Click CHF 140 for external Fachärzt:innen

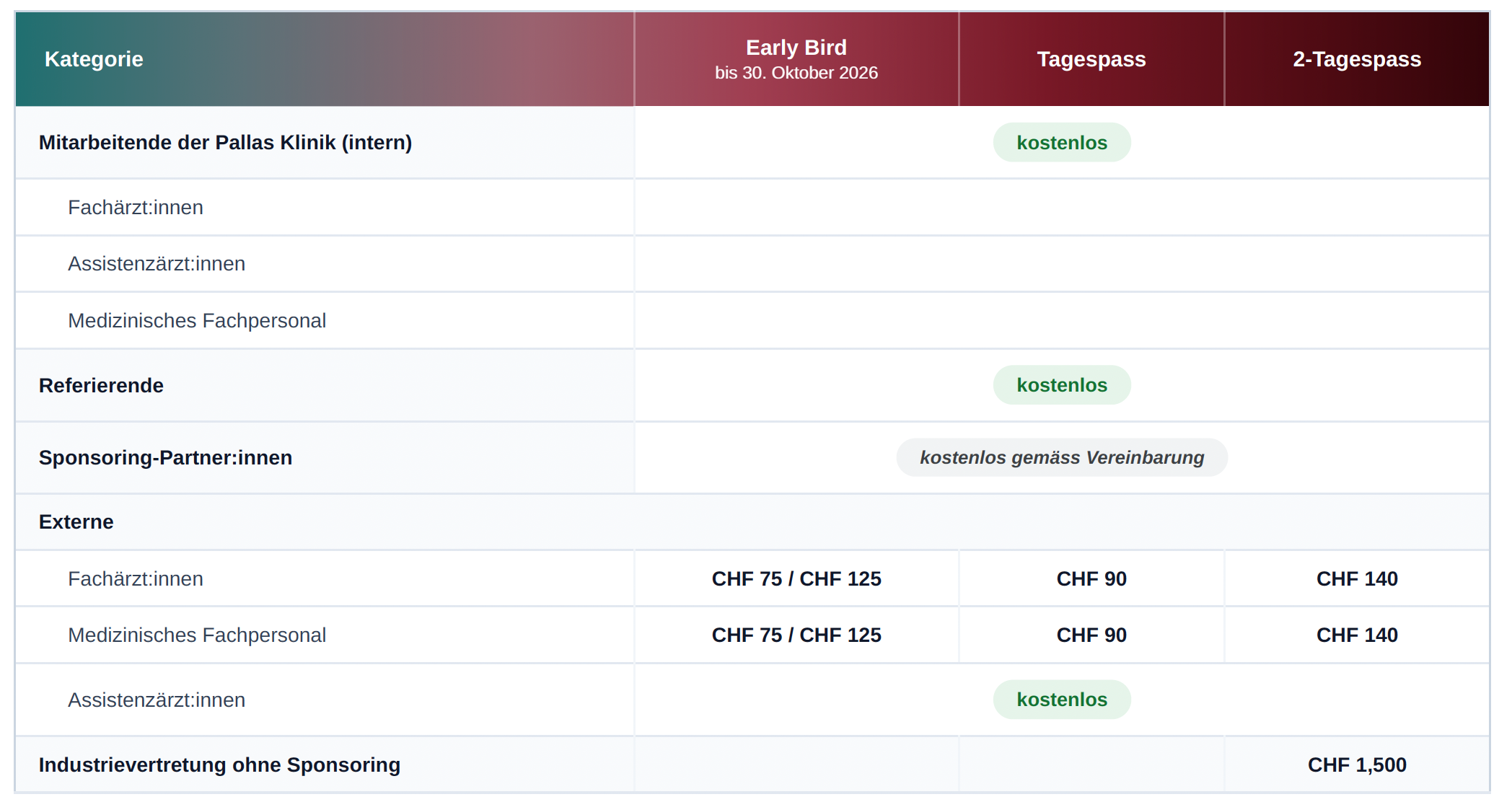point(1357,579)
